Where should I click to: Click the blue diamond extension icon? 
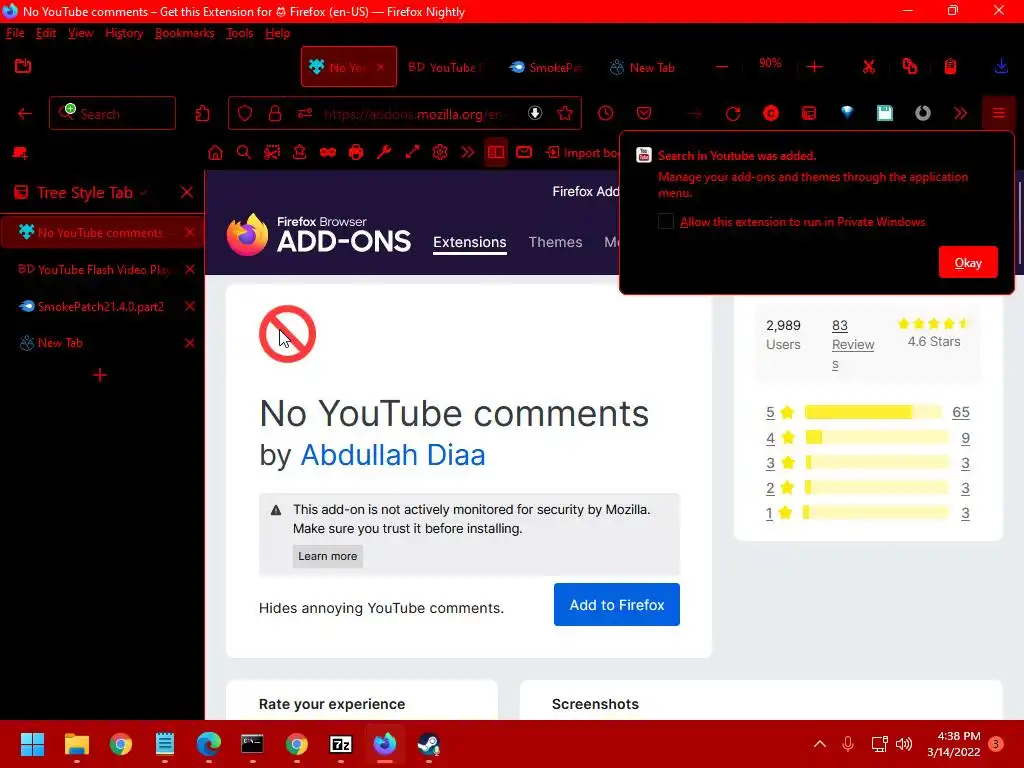pyautogui.click(x=847, y=113)
